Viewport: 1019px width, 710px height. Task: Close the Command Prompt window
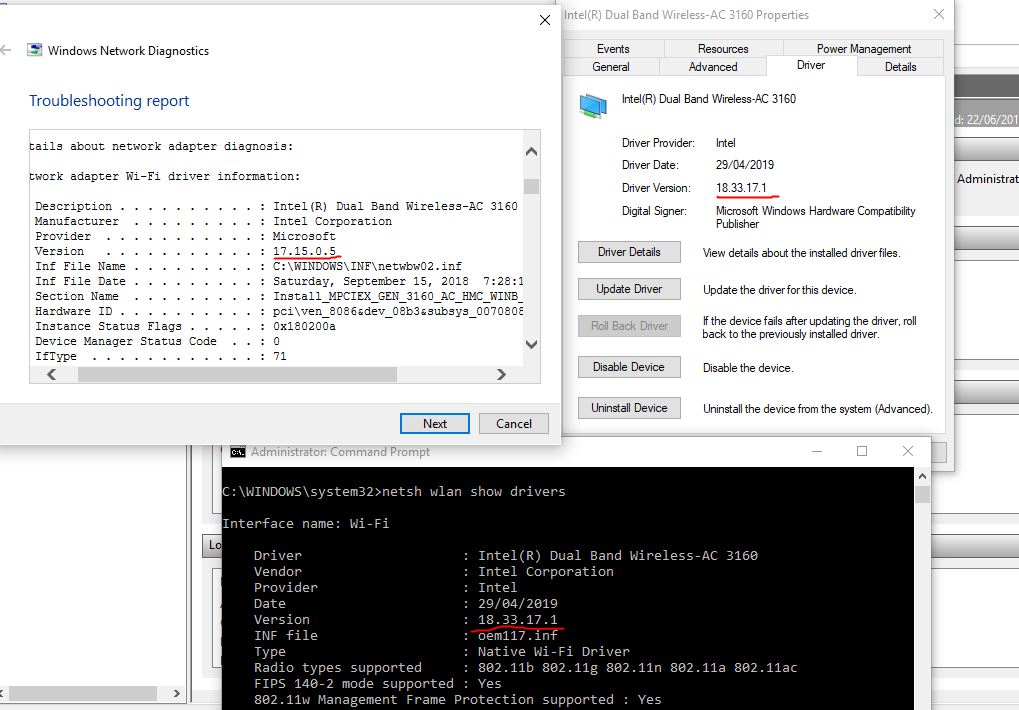tap(908, 451)
